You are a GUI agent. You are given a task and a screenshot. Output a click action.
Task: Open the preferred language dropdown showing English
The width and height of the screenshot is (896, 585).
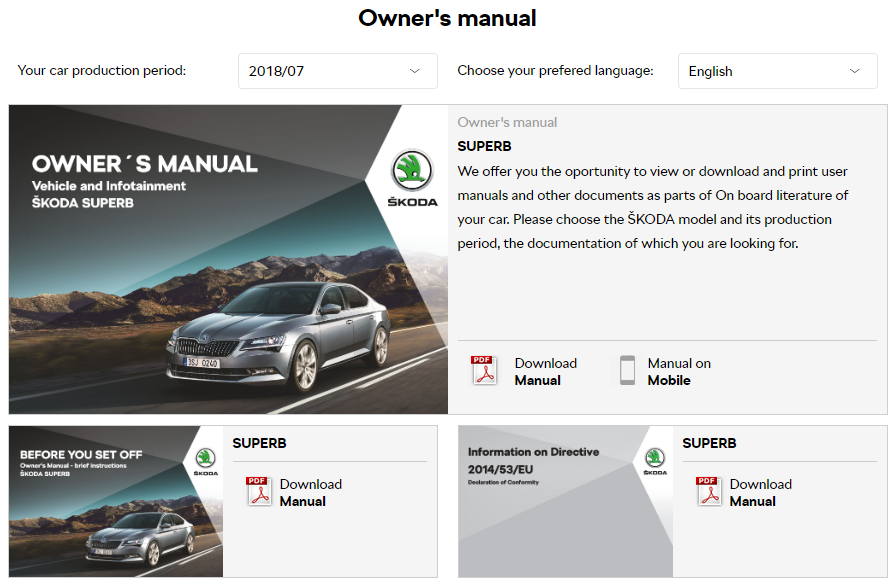[777, 71]
